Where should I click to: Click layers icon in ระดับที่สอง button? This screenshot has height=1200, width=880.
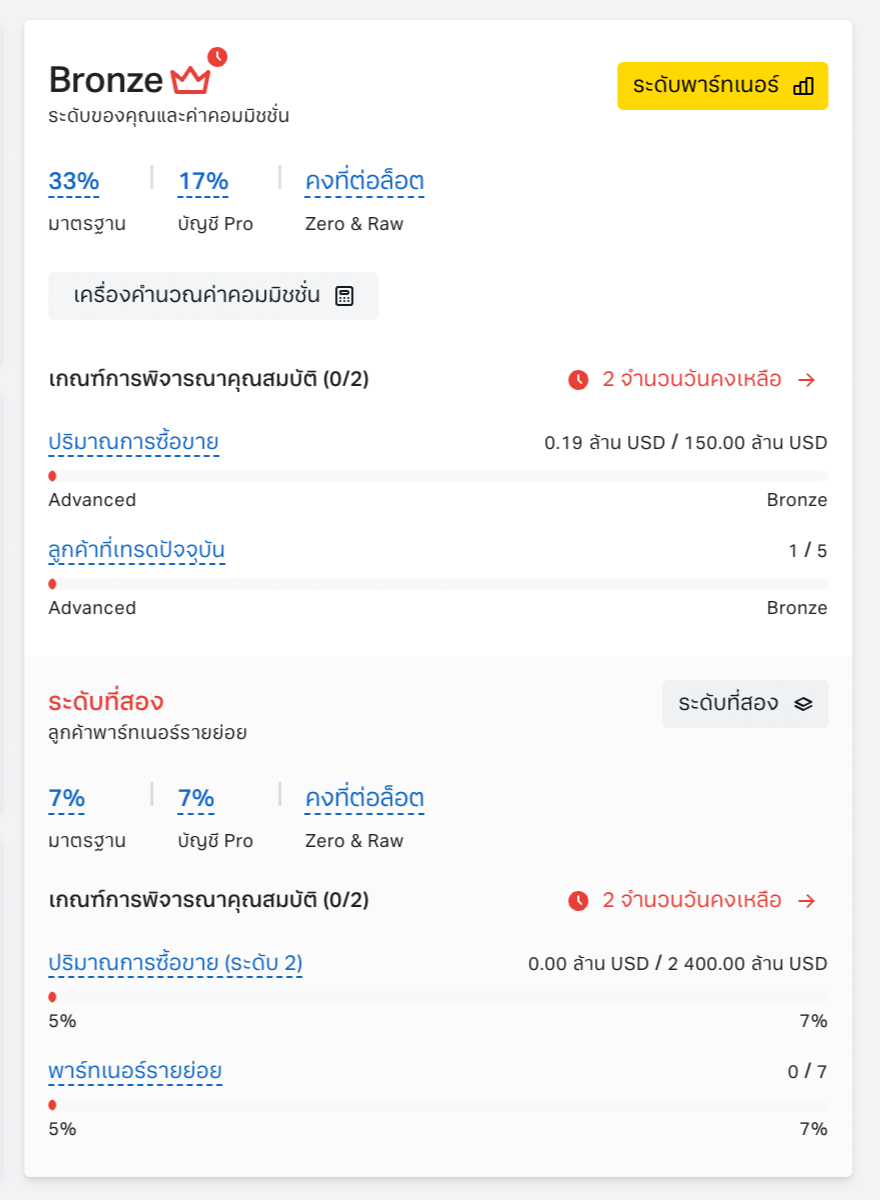tap(803, 704)
